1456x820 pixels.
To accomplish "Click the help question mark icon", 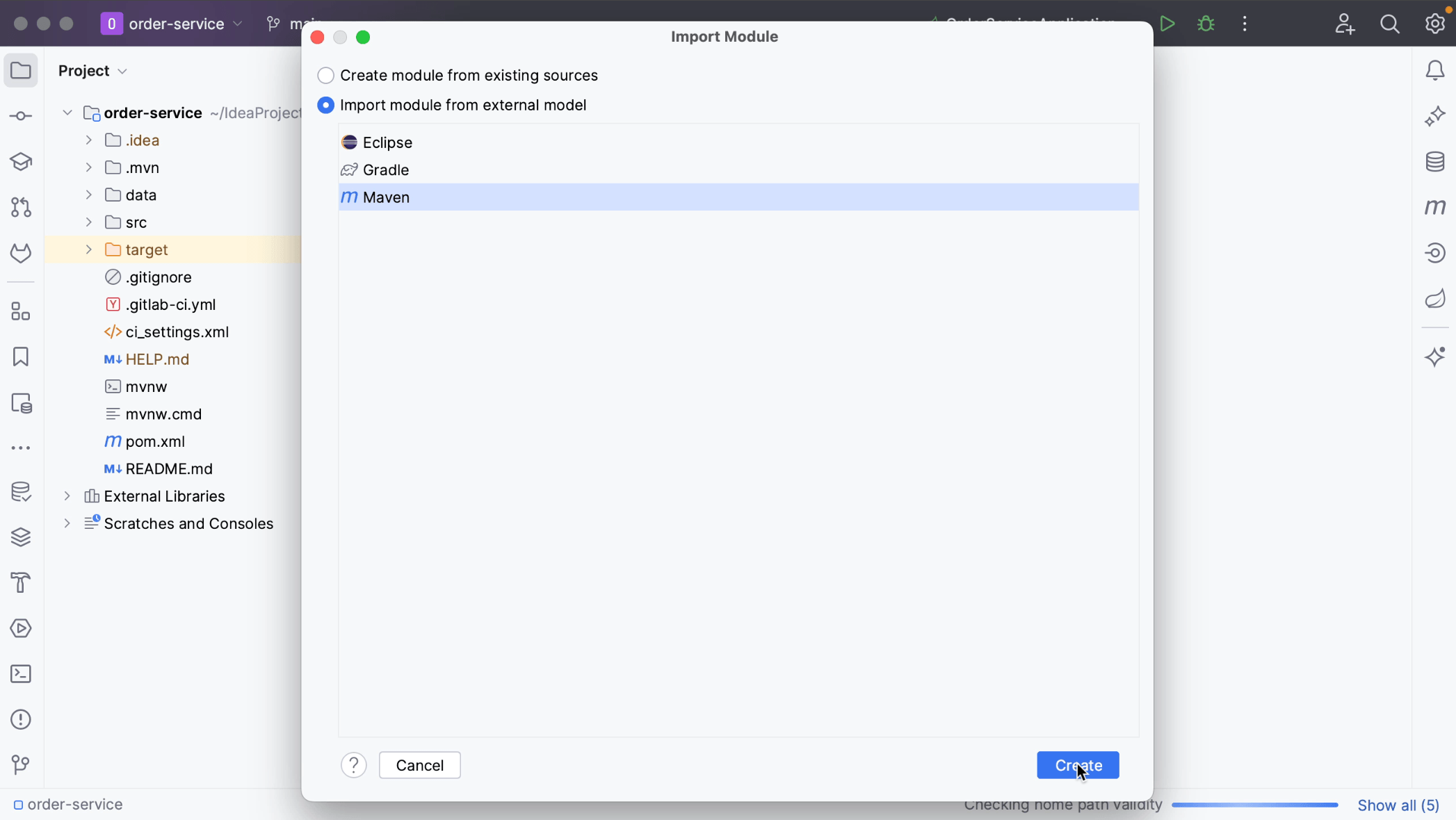I will (x=353, y=765).
